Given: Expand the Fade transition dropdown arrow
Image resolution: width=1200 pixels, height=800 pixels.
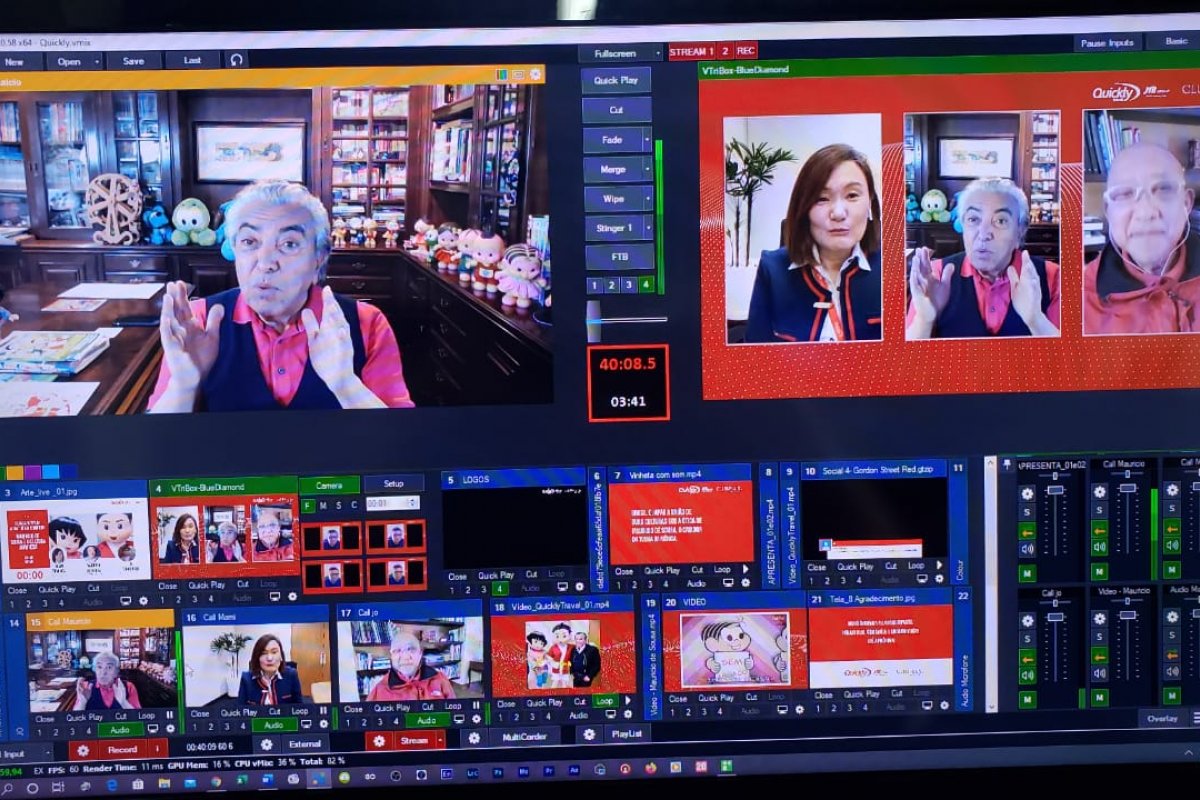Looking at the screenshot, I should pyautogui.click(x=646, y=140).
